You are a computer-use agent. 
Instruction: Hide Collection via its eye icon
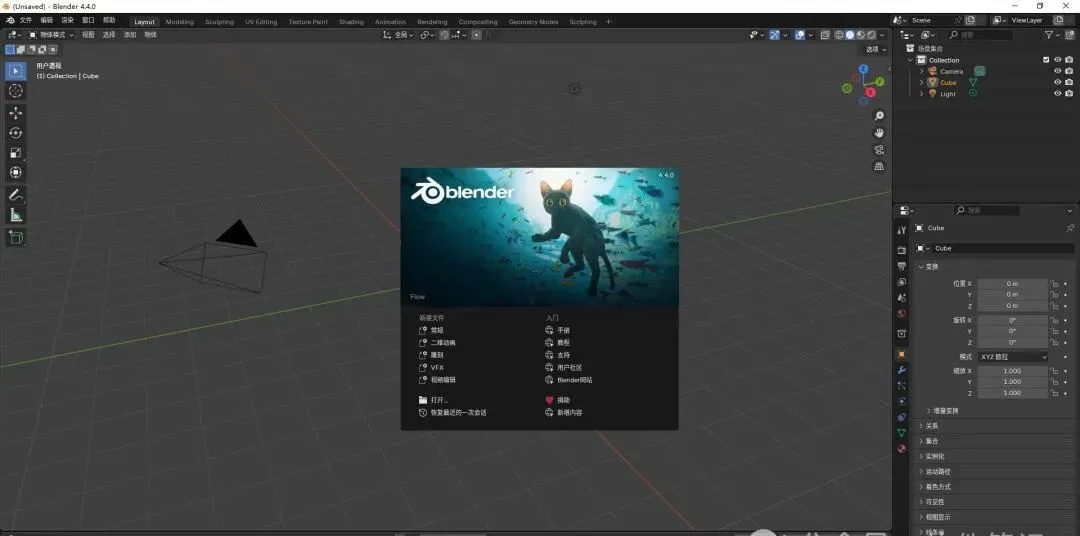point(1057,60)
